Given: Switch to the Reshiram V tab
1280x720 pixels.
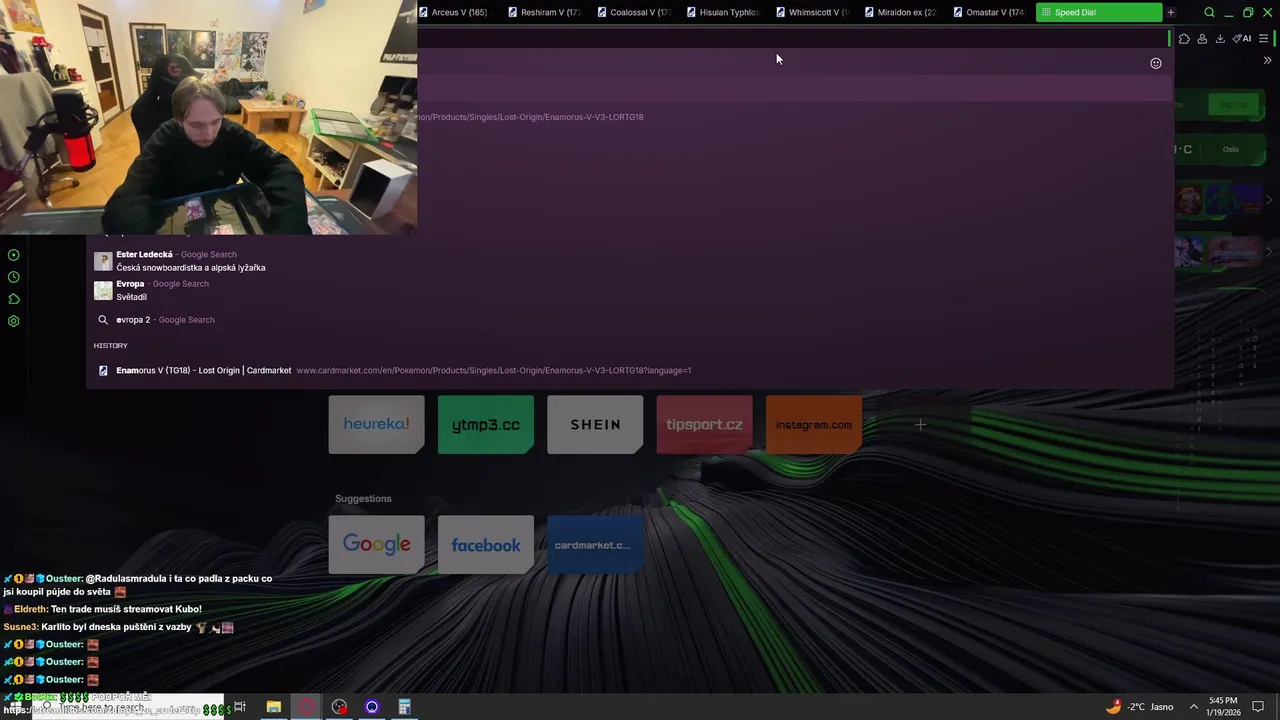Looking at the screenshot, I should [544, 12].
